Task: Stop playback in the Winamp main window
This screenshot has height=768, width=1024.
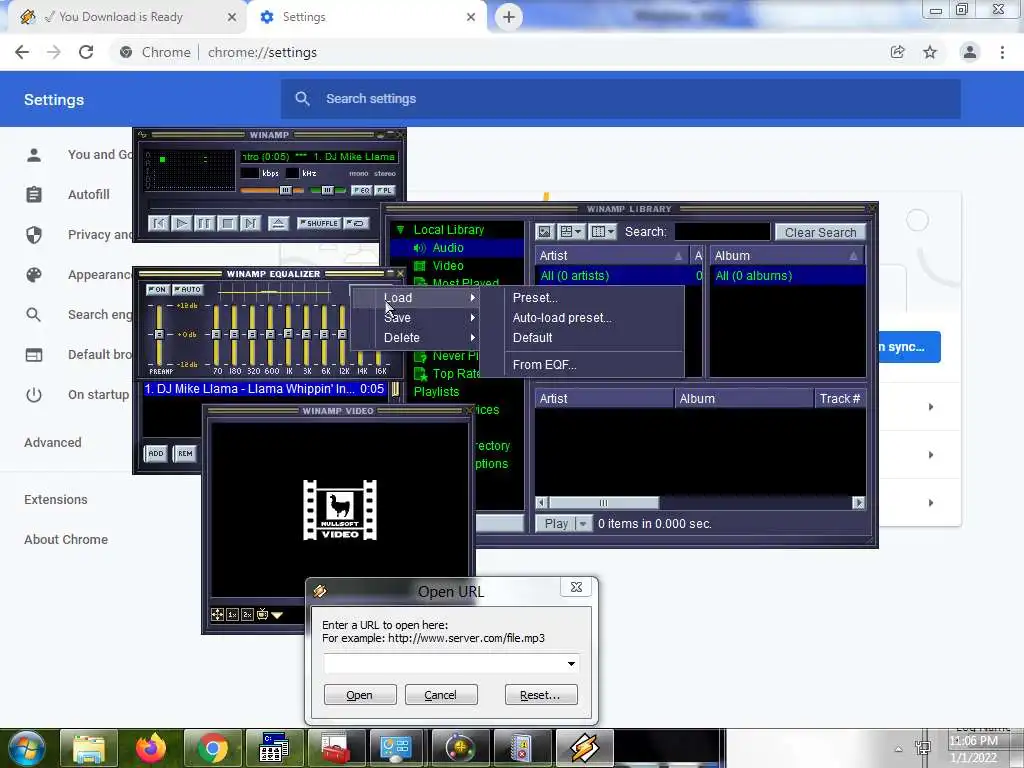Action: click(x=227, y=223)
